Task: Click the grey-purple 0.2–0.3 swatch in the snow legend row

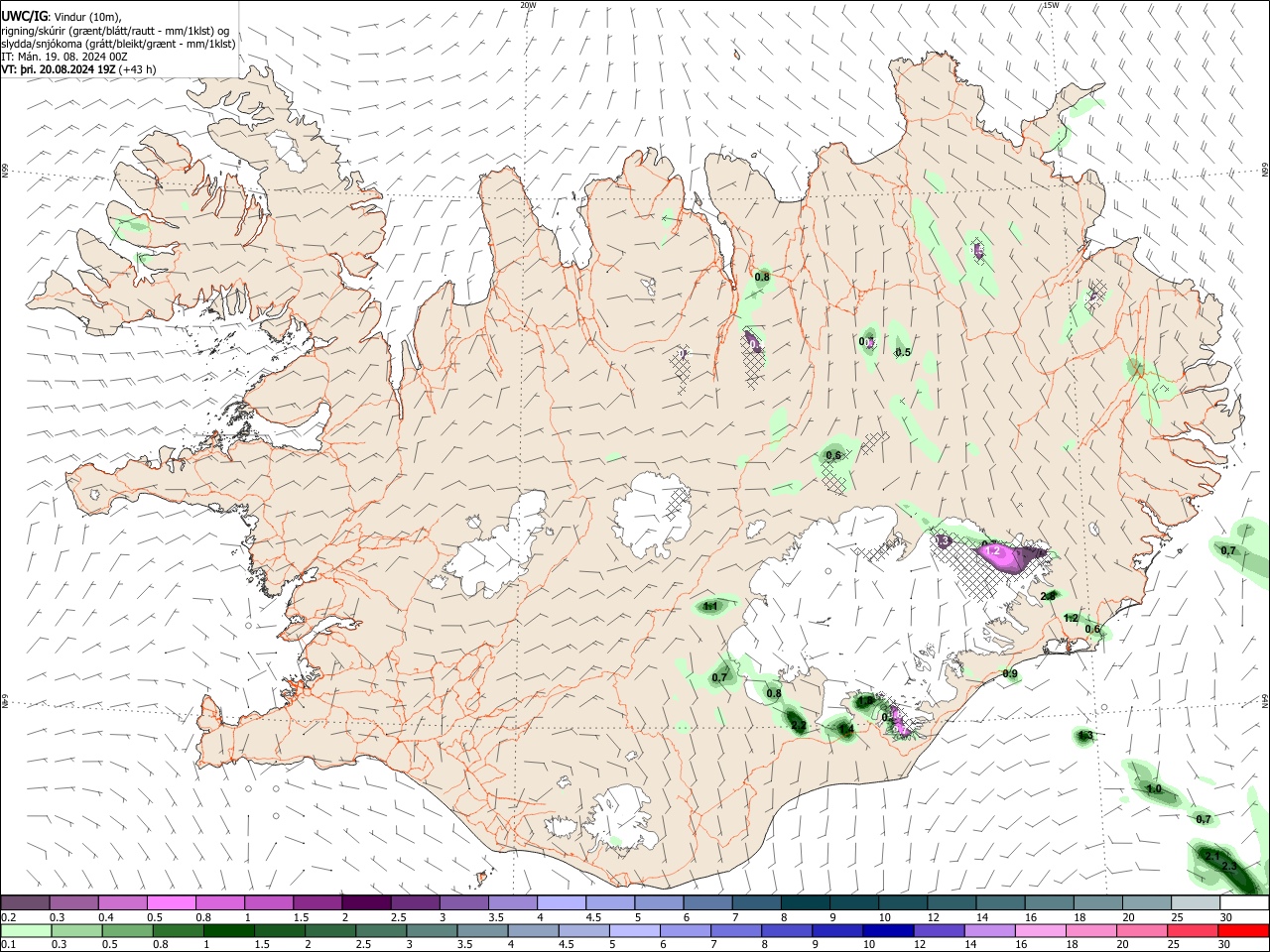Action: click(x=25, y=903)
